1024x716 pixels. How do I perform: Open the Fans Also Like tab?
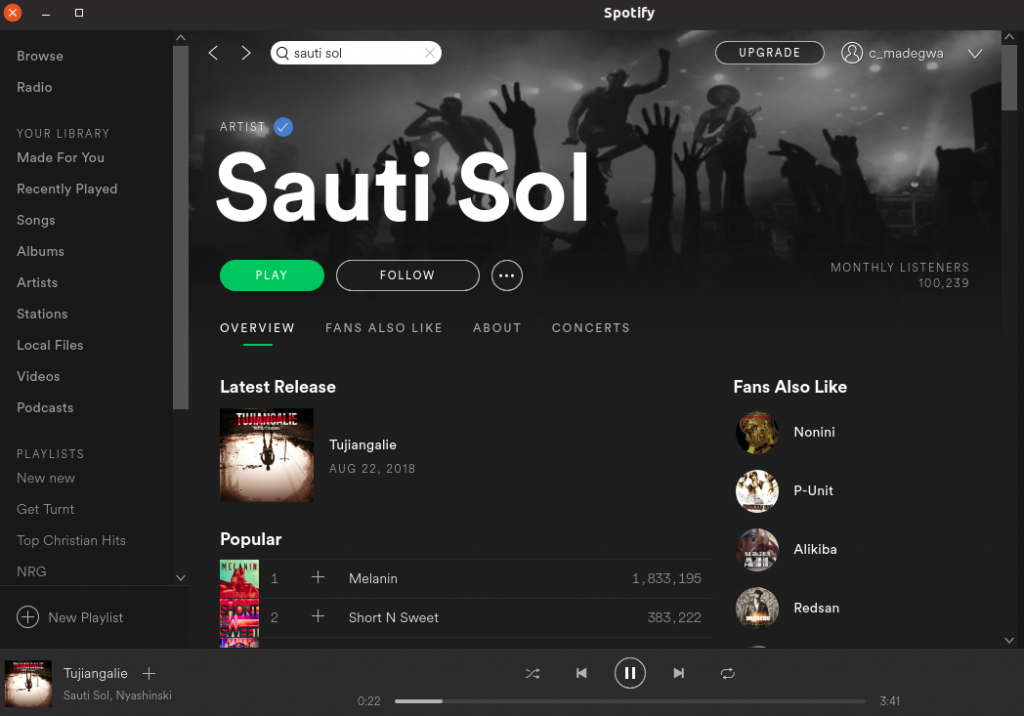tap(384, 328)
